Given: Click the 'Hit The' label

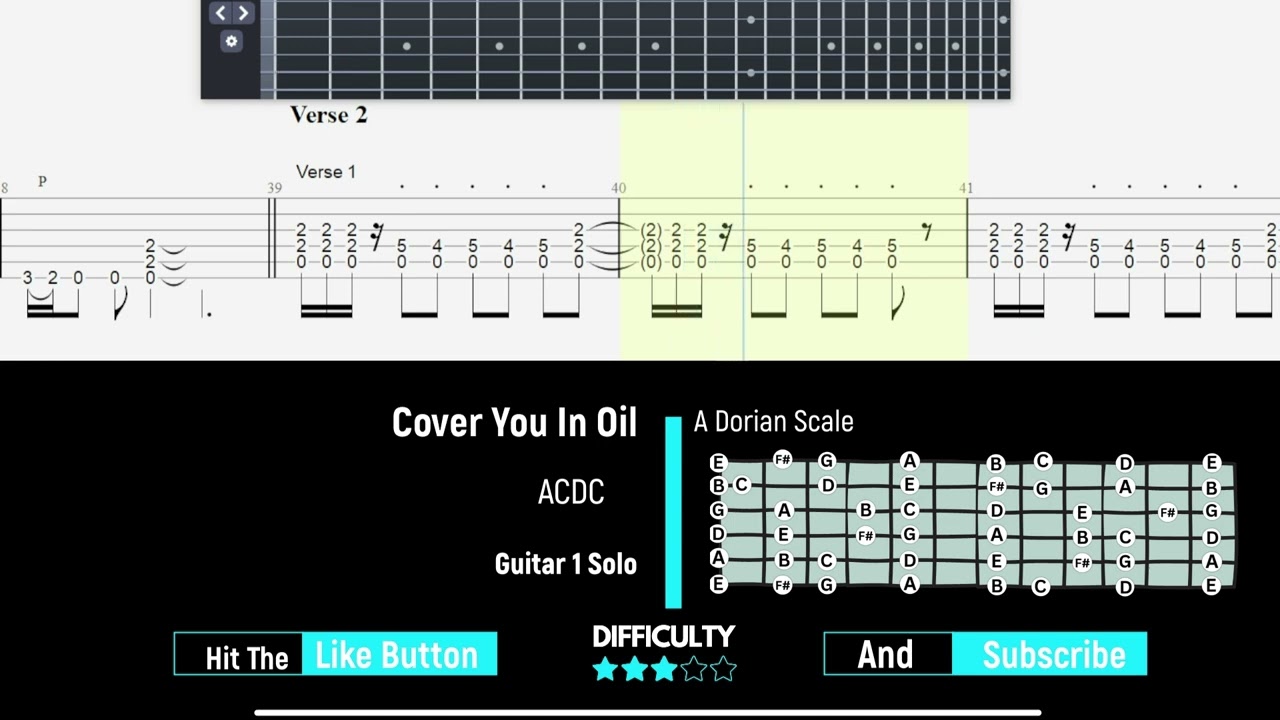Looking at the screenshot, I should 246,657.
